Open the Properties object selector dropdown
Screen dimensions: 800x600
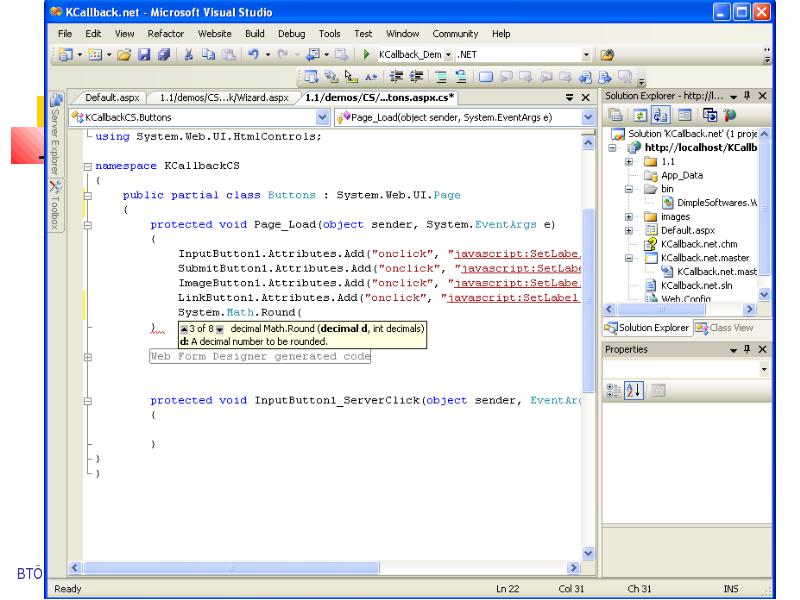click(764, 369)
